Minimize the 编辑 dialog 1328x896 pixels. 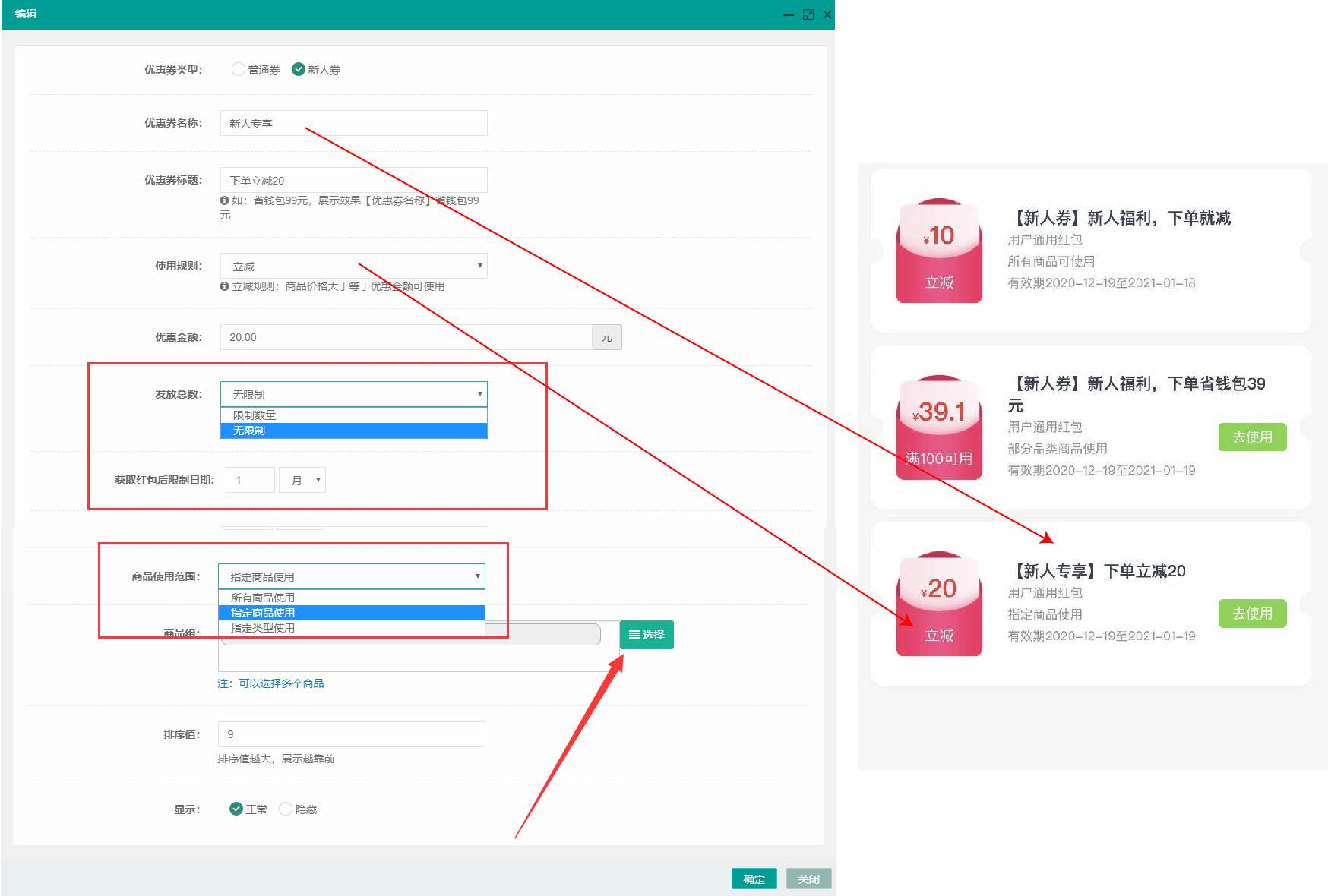pyautogui.click(x=789, y=14)
